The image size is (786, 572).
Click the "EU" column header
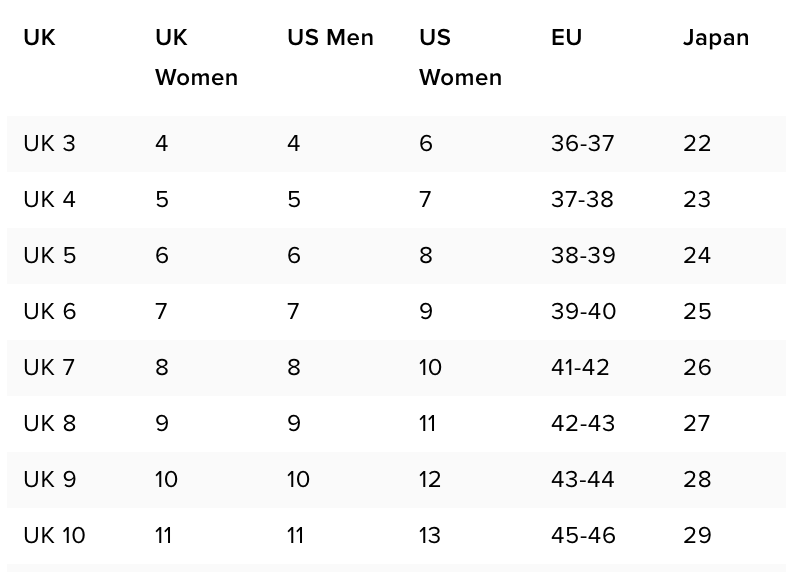(x=566, y=38)
